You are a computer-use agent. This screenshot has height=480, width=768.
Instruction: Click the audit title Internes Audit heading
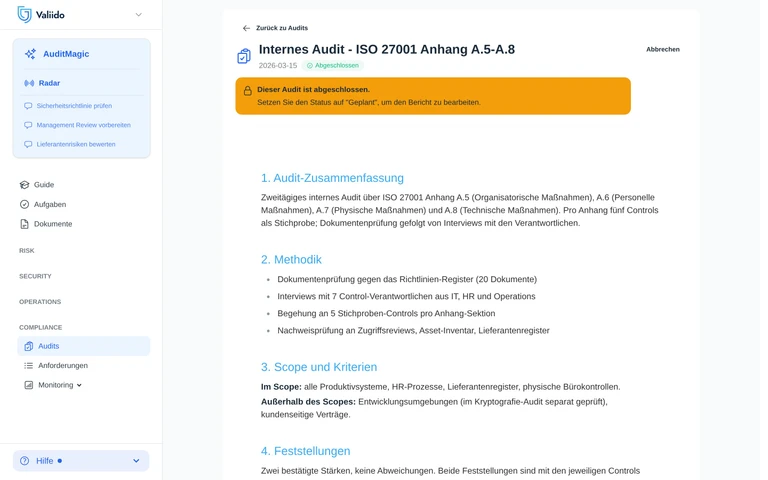click(386, 49)
